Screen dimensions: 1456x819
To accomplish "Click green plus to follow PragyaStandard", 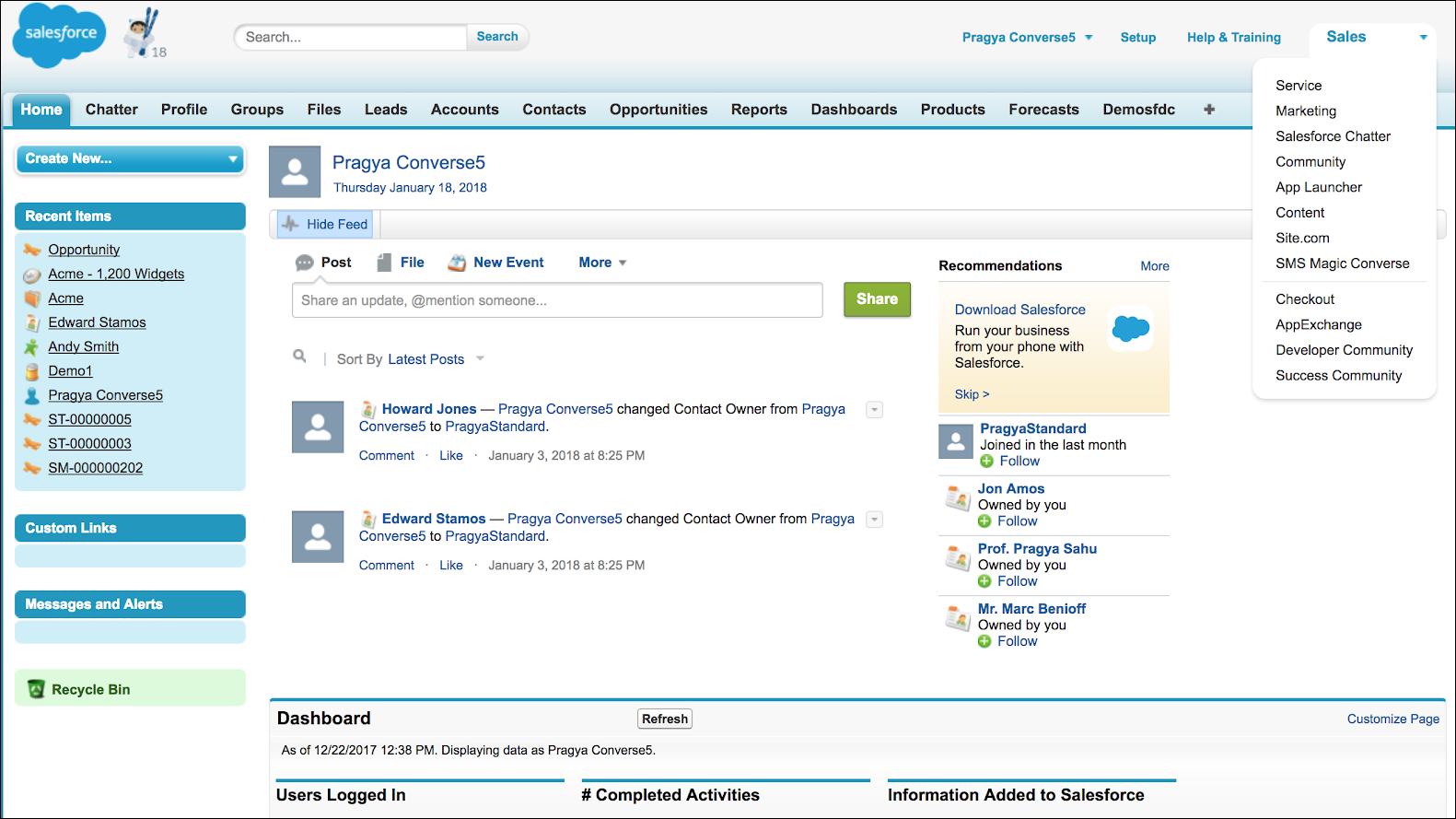I will tap(987, 462).
